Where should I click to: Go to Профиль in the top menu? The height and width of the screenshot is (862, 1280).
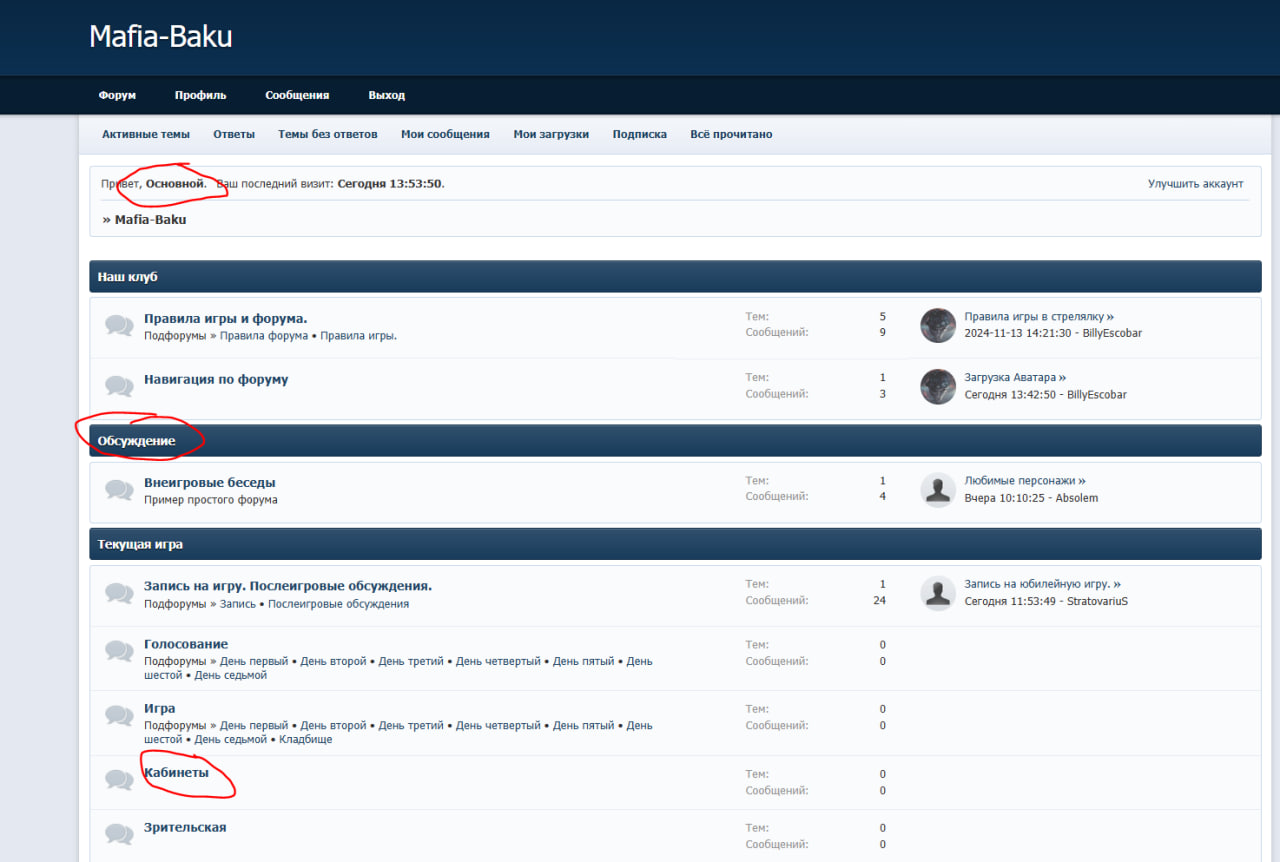point(200,95)
